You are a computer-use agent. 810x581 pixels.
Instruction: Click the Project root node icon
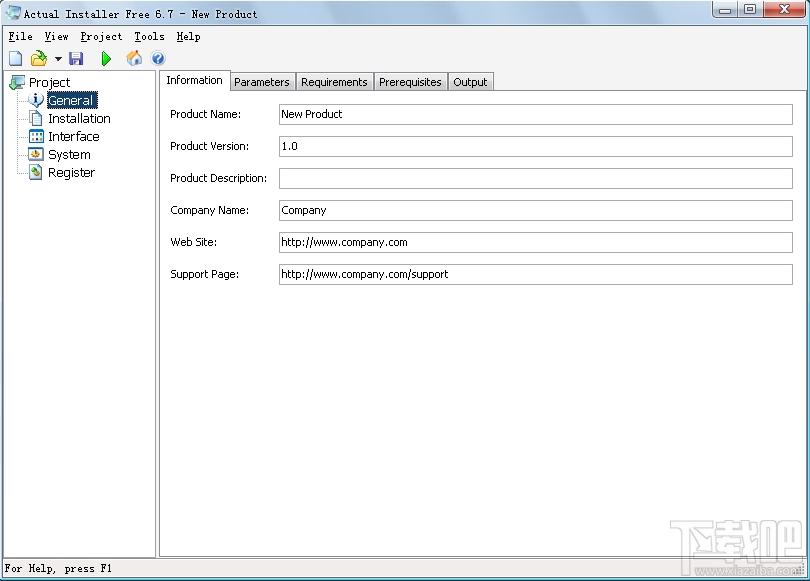[17, 82]
